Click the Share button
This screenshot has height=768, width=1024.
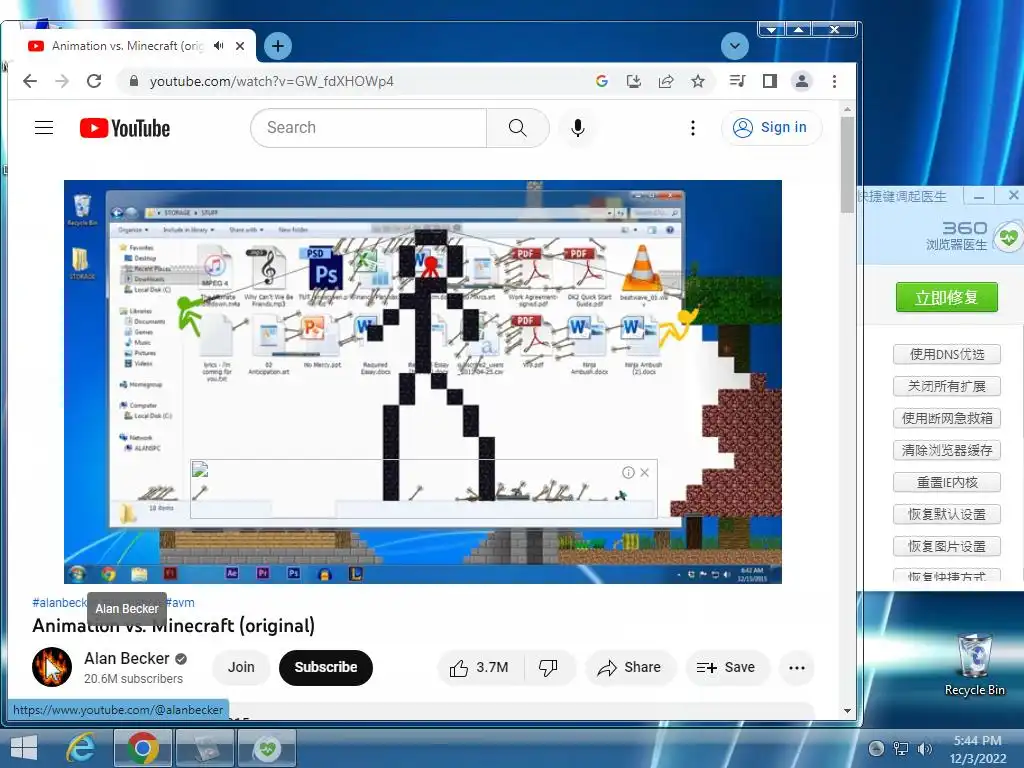(x=629, y=667)
